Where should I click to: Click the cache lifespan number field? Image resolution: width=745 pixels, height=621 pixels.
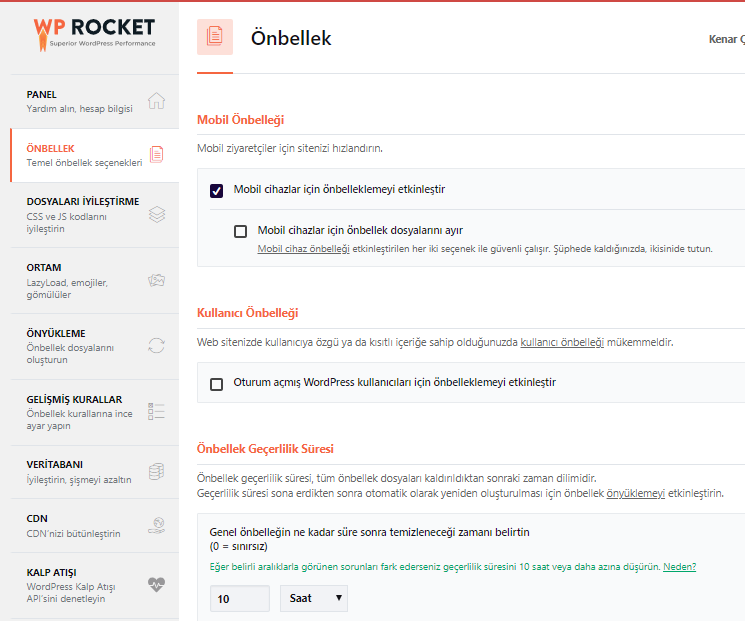coord(239,599)
